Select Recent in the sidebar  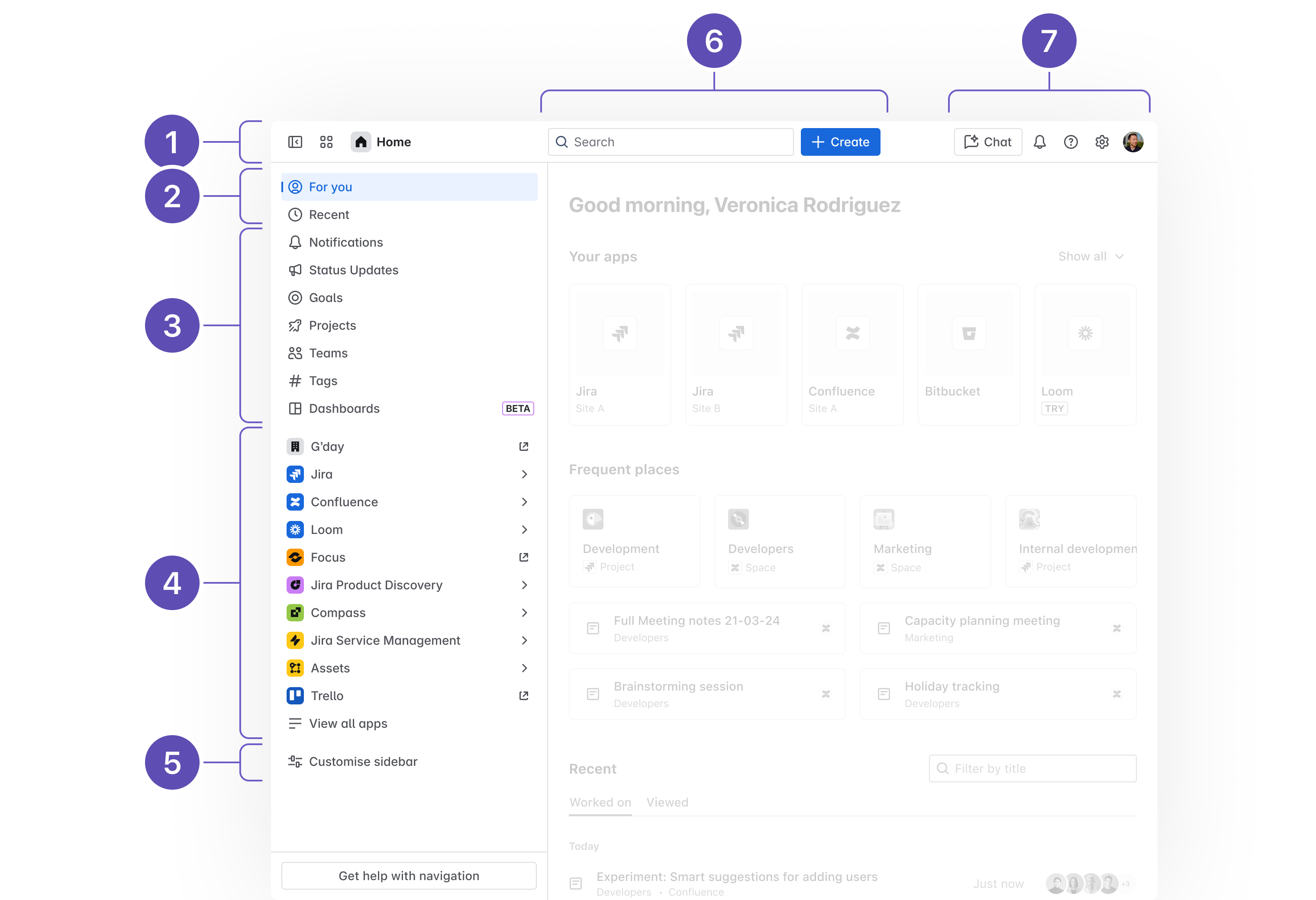coord(329,215)
